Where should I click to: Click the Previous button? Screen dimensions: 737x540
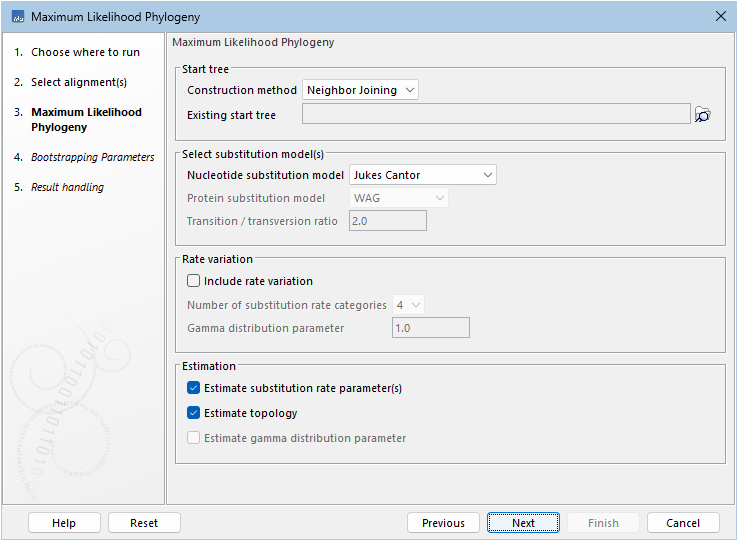pyautogui.click(x=443, y=523)
